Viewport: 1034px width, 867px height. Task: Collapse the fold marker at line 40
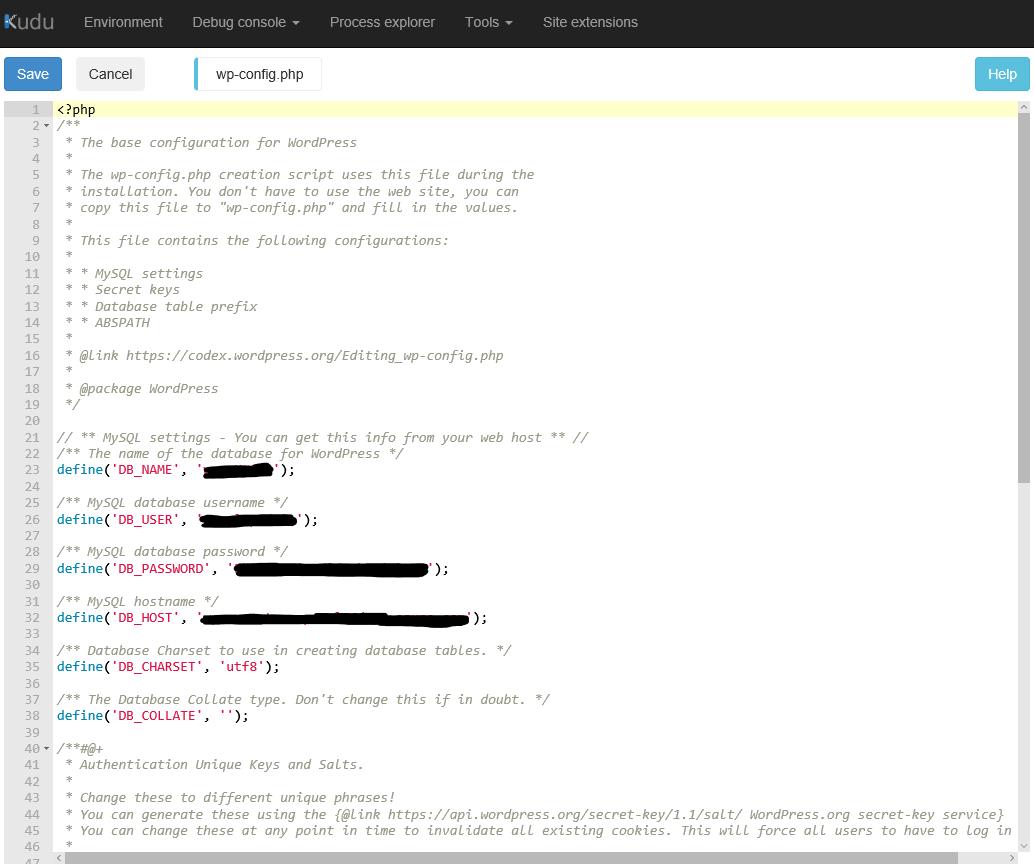coord(45,748)
